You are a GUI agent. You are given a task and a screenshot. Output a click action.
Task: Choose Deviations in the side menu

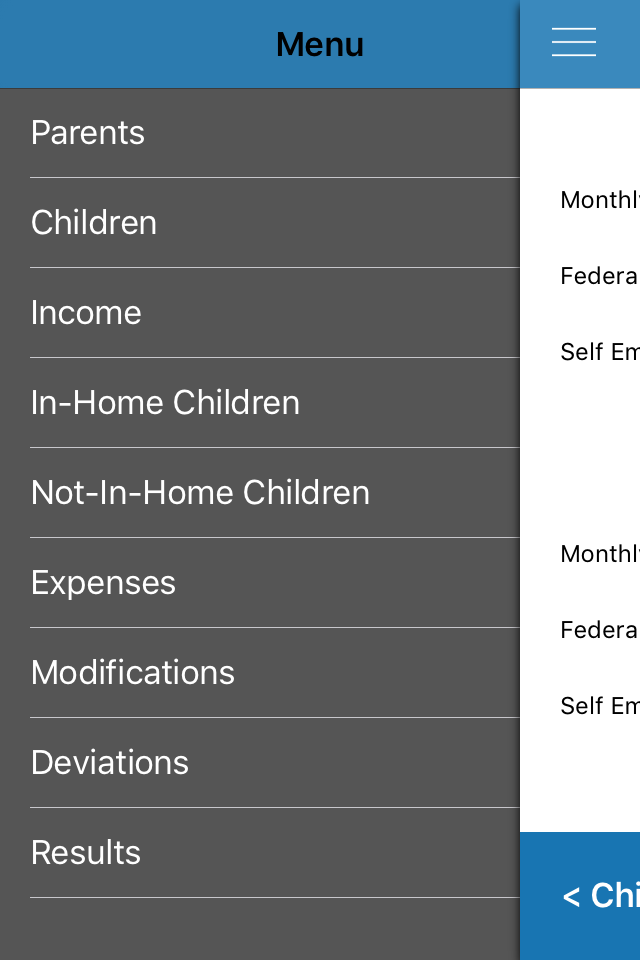[x=260, y=763]
